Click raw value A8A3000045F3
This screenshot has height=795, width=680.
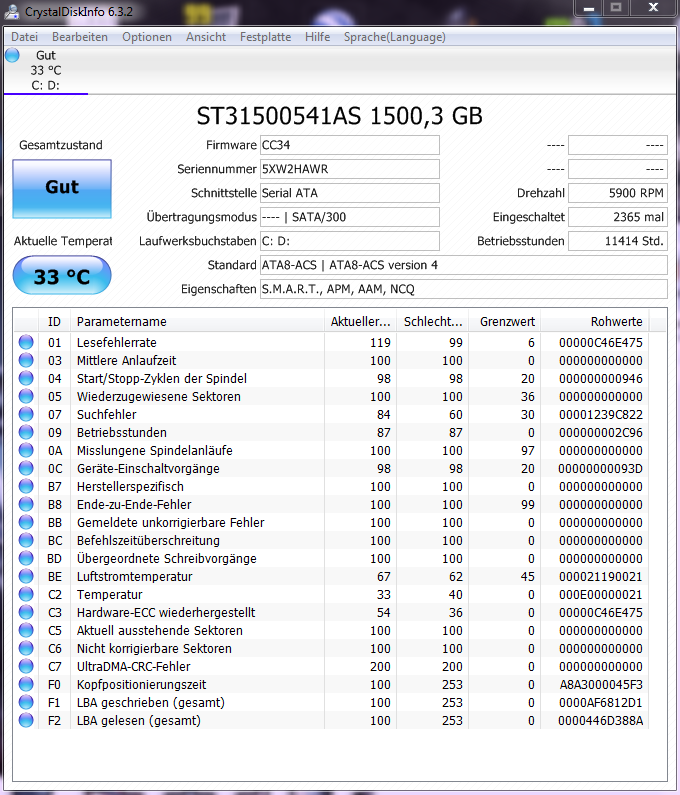click(x=601, y=684)
